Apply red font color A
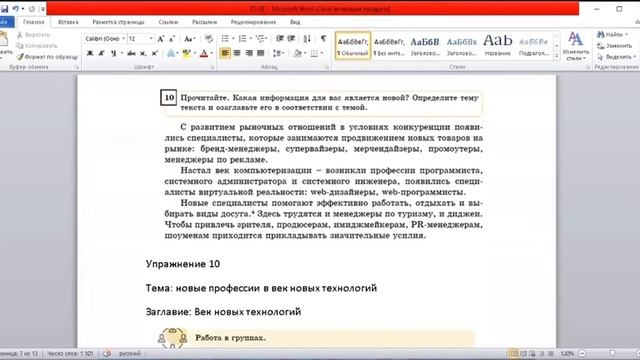 point(204,53)
